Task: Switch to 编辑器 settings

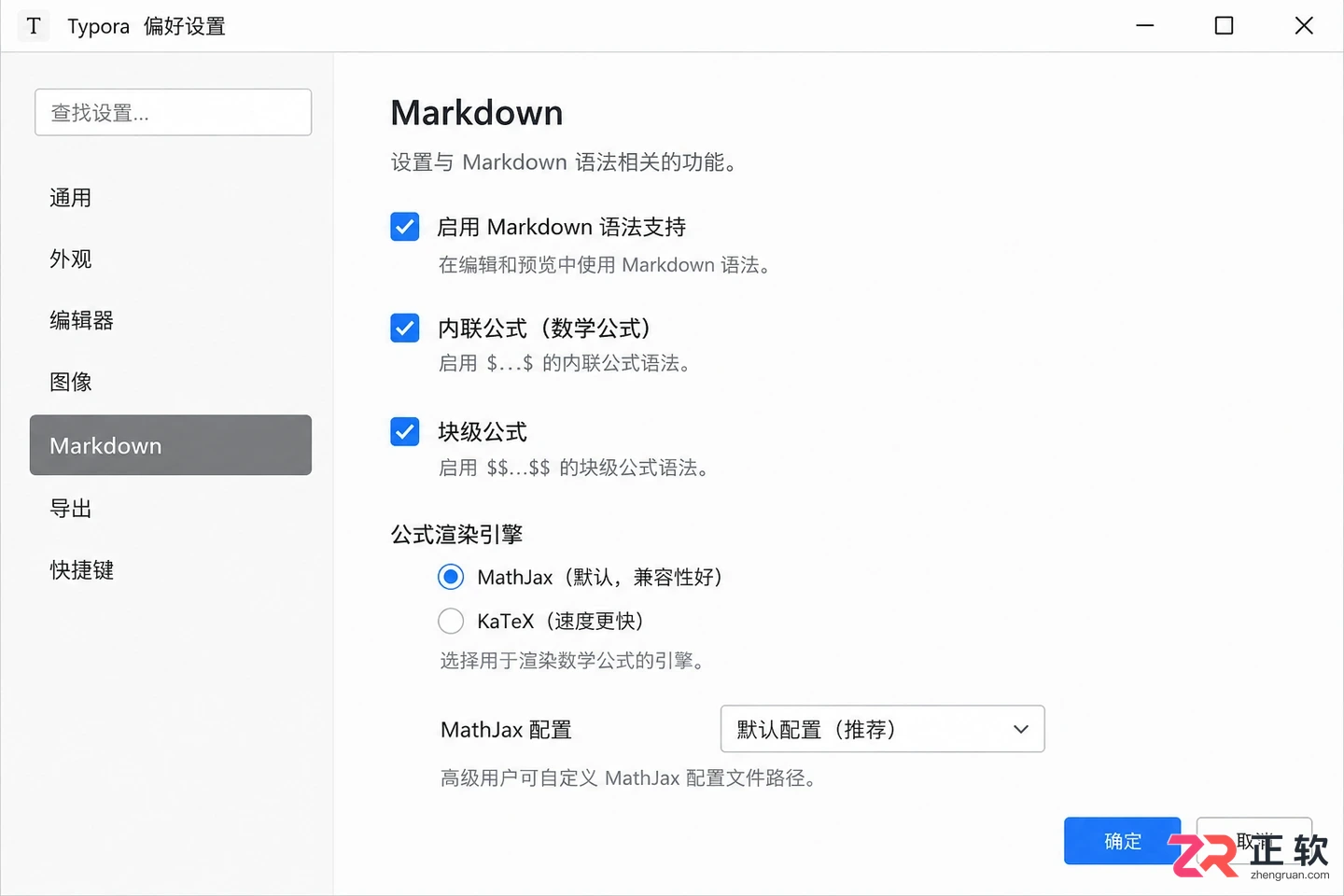Action: point(81,320)
